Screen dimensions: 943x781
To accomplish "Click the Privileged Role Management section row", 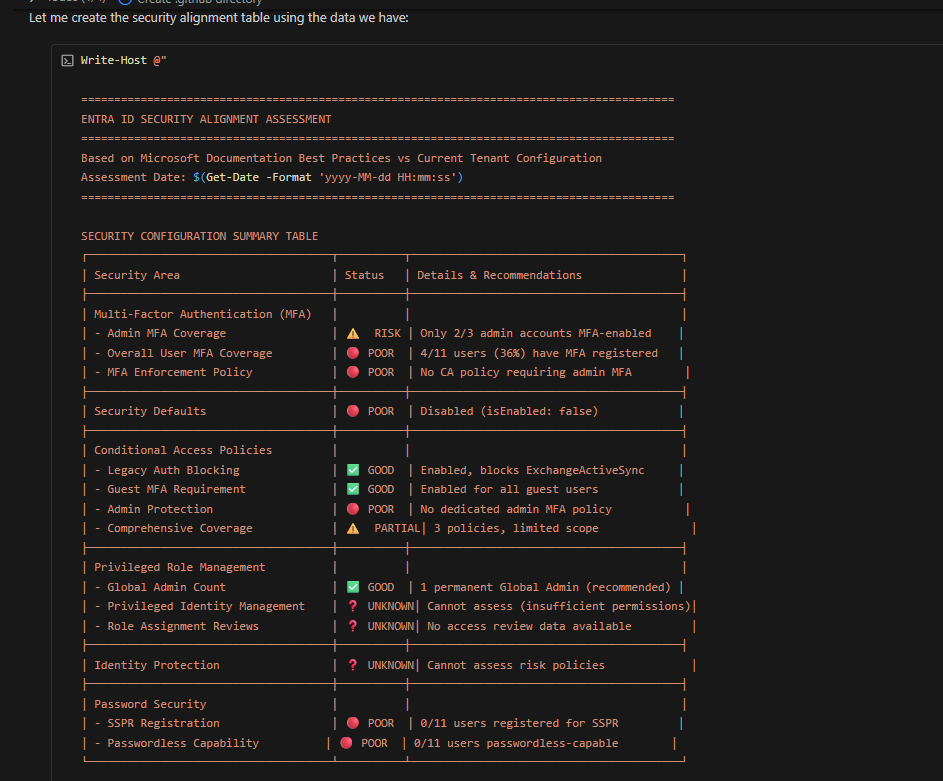I will (x=180, y=567).
